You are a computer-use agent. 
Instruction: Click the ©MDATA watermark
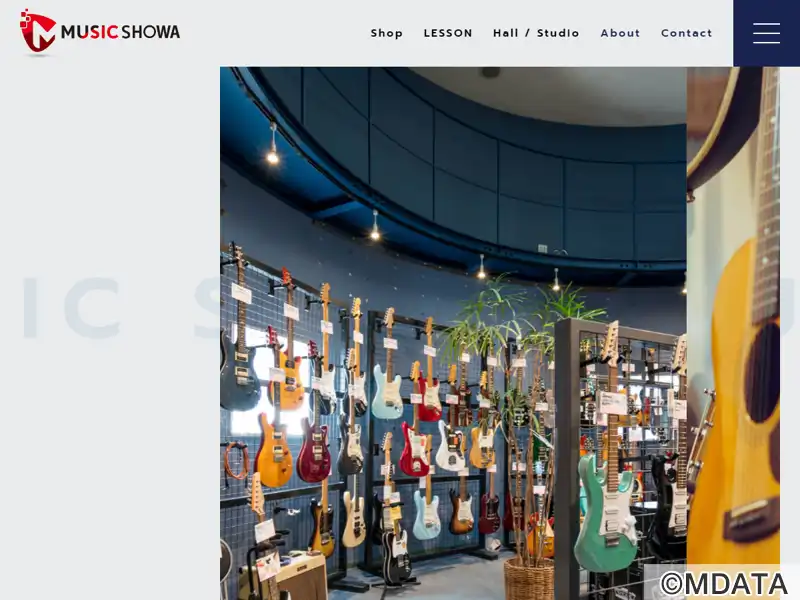(x=723, y=584)
